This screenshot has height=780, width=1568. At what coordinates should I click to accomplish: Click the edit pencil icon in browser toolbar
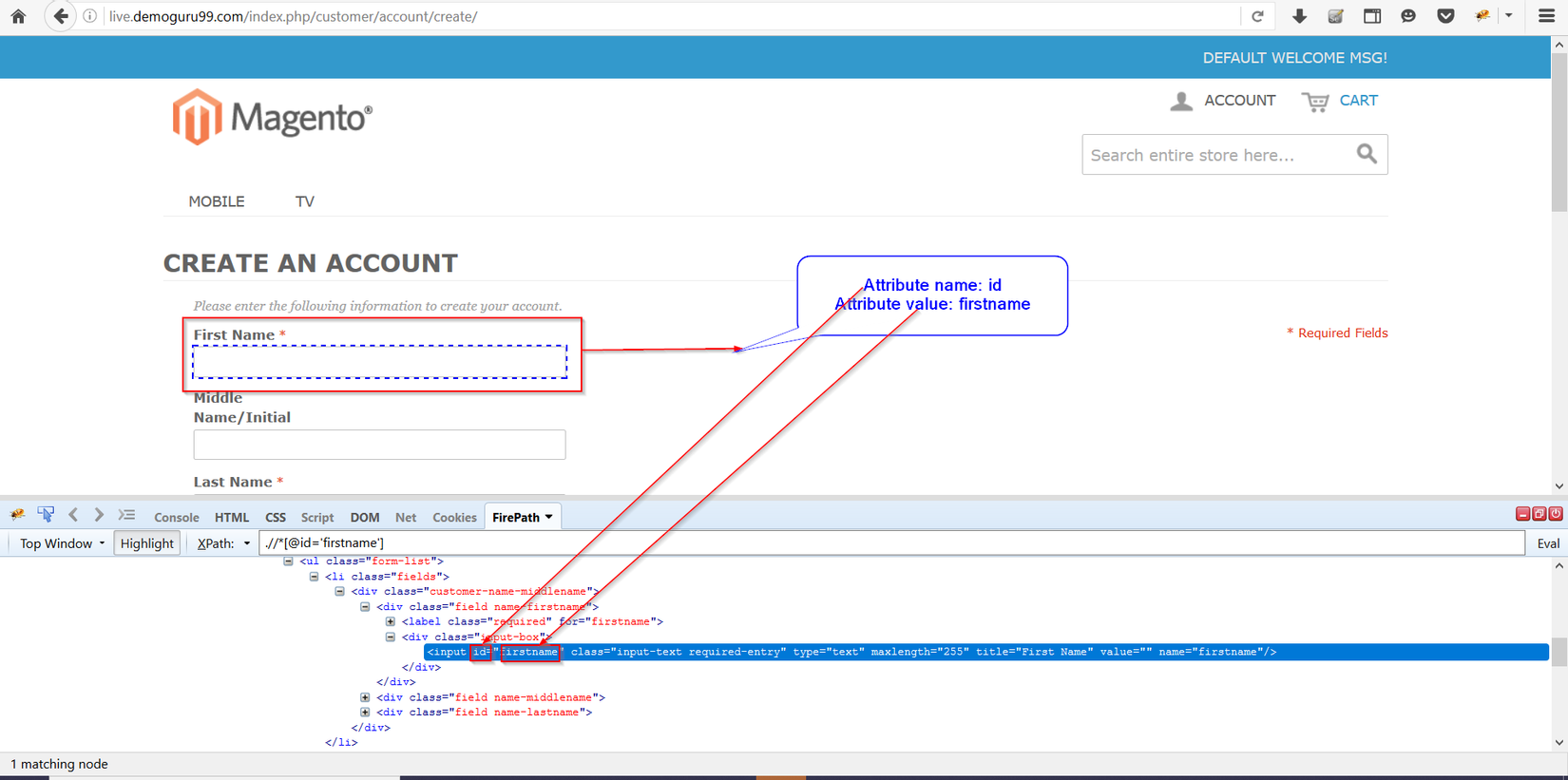pos(1335,16)
